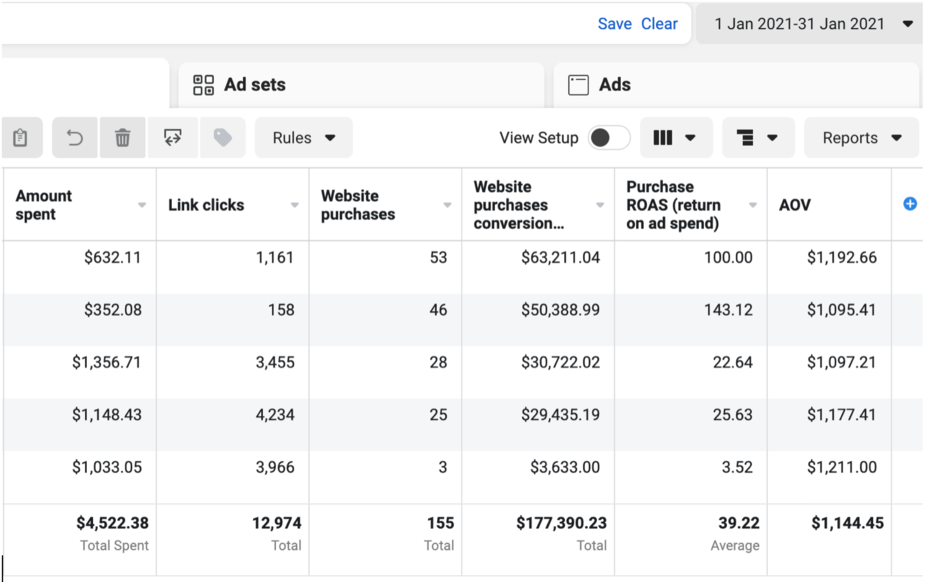Switch to the Ad sets tab

(254, 85)
